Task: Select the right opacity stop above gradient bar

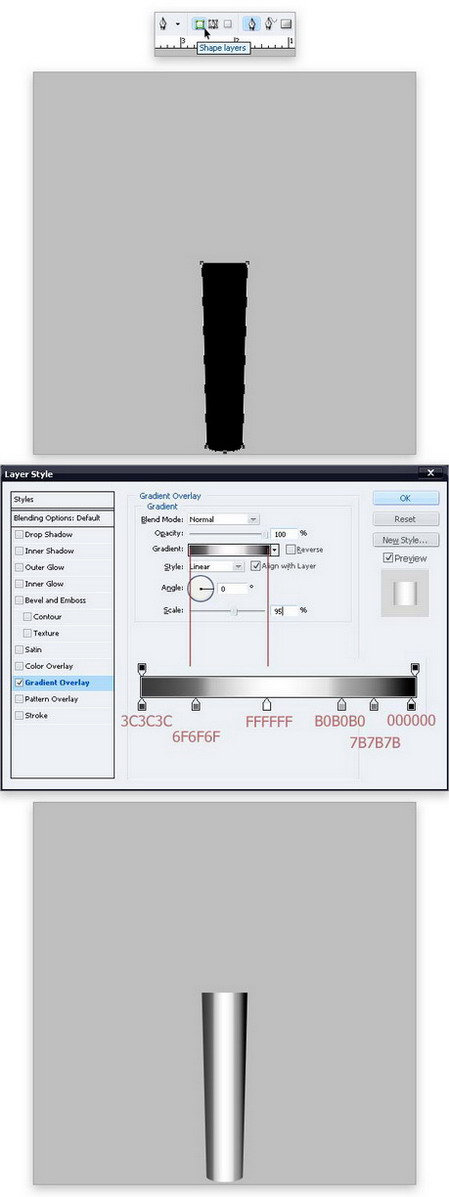Action: (x=415, y=669)
